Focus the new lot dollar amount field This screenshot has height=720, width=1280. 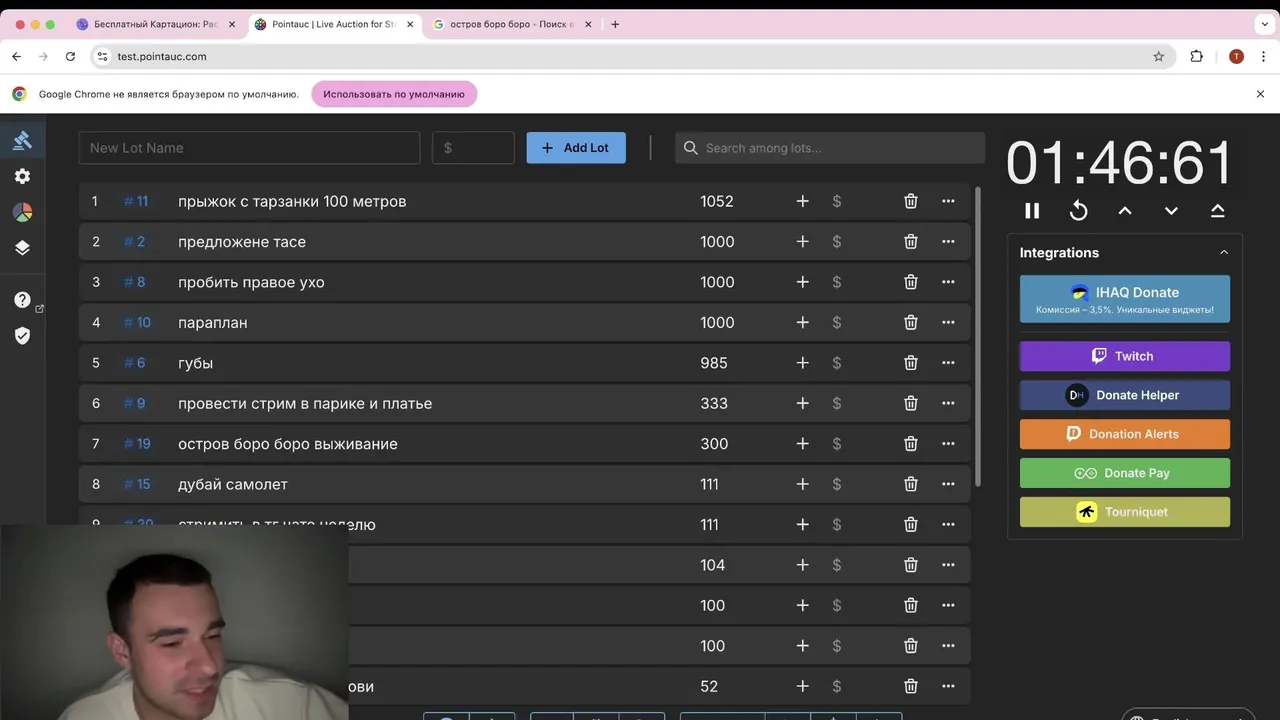click(473, 148)
